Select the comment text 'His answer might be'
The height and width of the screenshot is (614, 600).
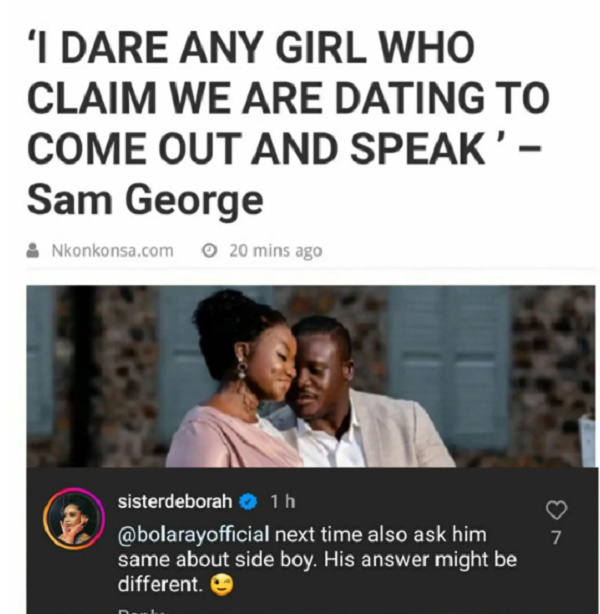pos(420,560)
